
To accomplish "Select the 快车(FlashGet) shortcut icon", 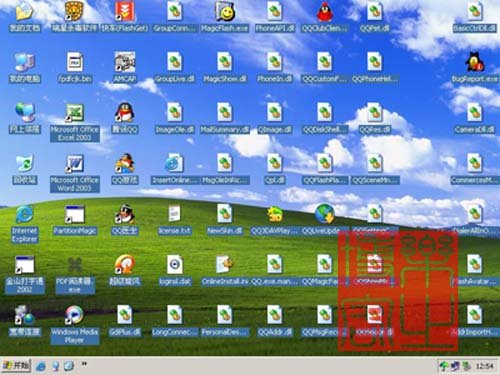I will [124, 11].
